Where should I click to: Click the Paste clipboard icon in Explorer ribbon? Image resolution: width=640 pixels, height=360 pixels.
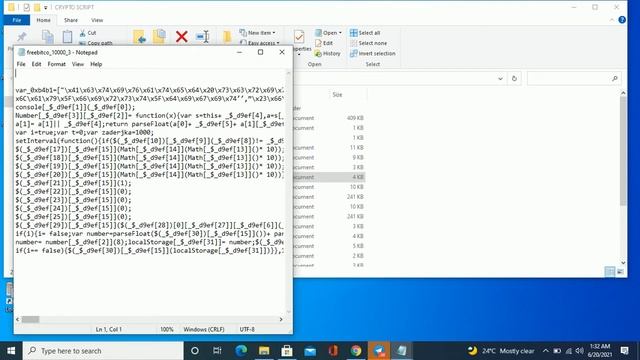point(67,37)
